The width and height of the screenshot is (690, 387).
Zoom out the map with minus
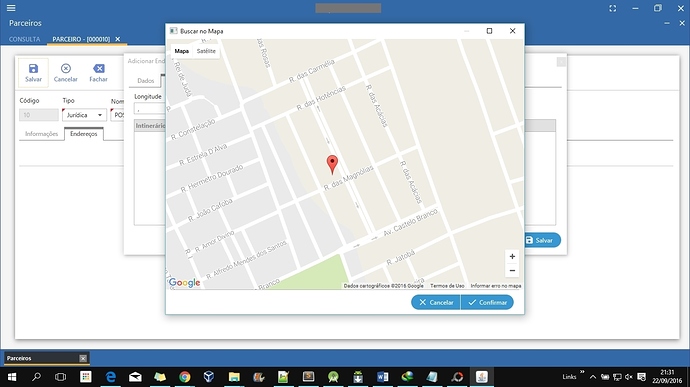[x=512, y=270]
